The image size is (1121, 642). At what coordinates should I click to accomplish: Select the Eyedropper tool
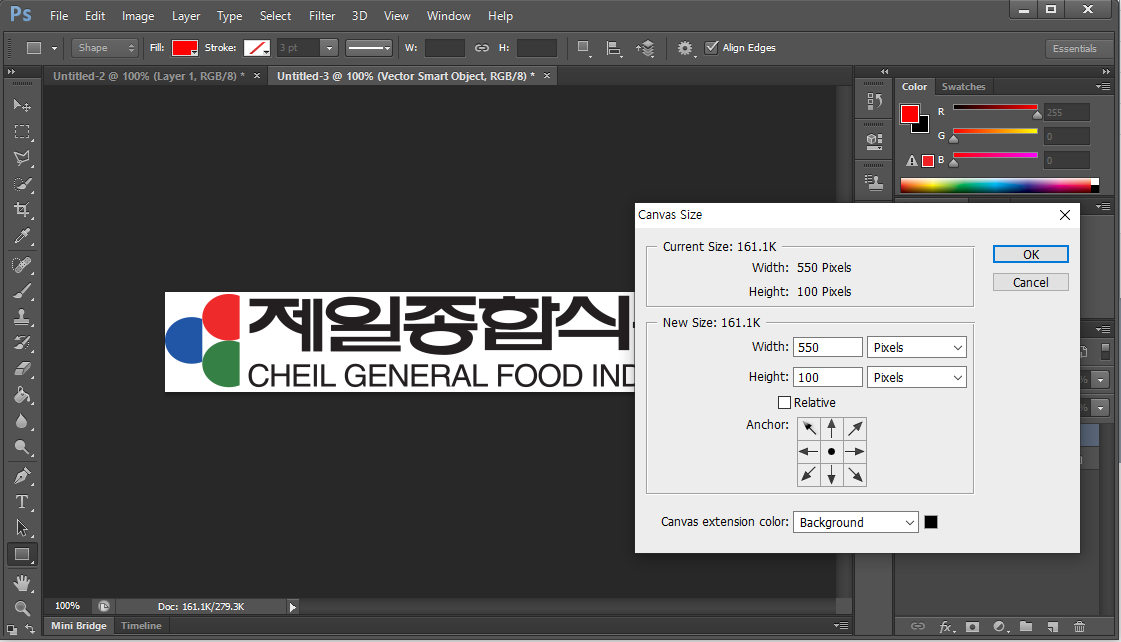click(22, 236)
